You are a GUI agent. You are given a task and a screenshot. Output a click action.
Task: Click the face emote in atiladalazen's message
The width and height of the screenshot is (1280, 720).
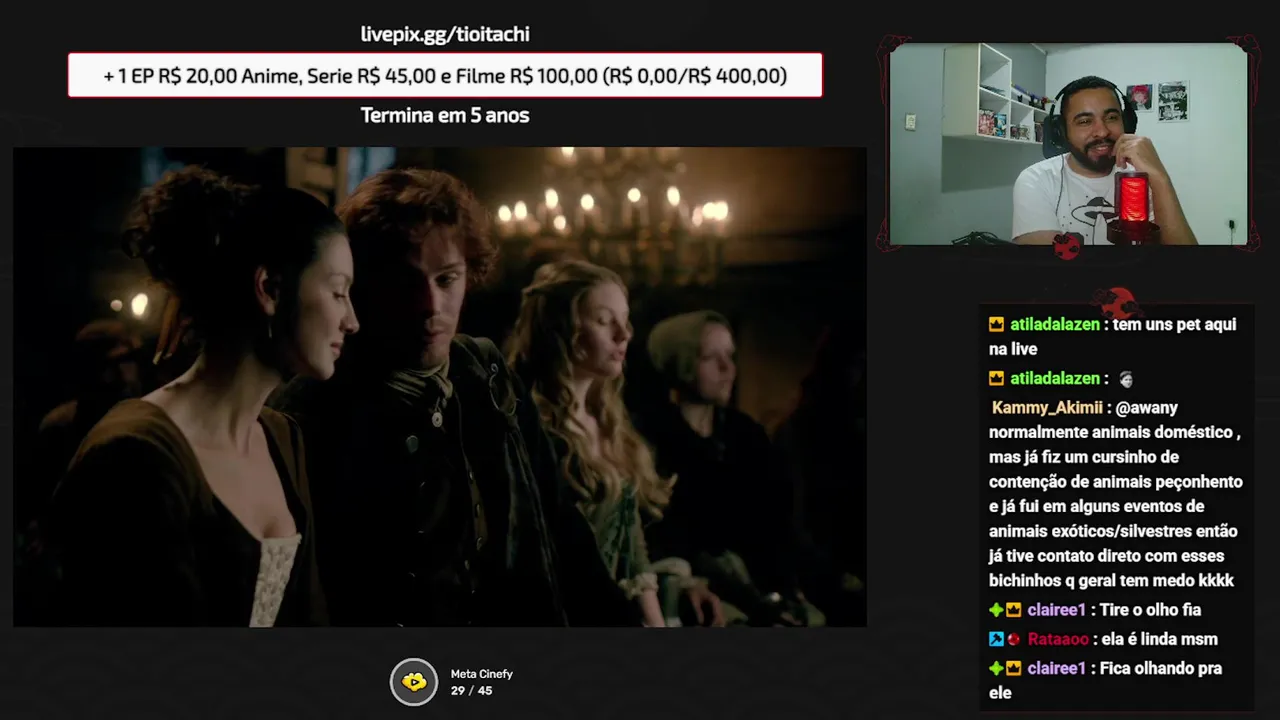coord(1126,379)
